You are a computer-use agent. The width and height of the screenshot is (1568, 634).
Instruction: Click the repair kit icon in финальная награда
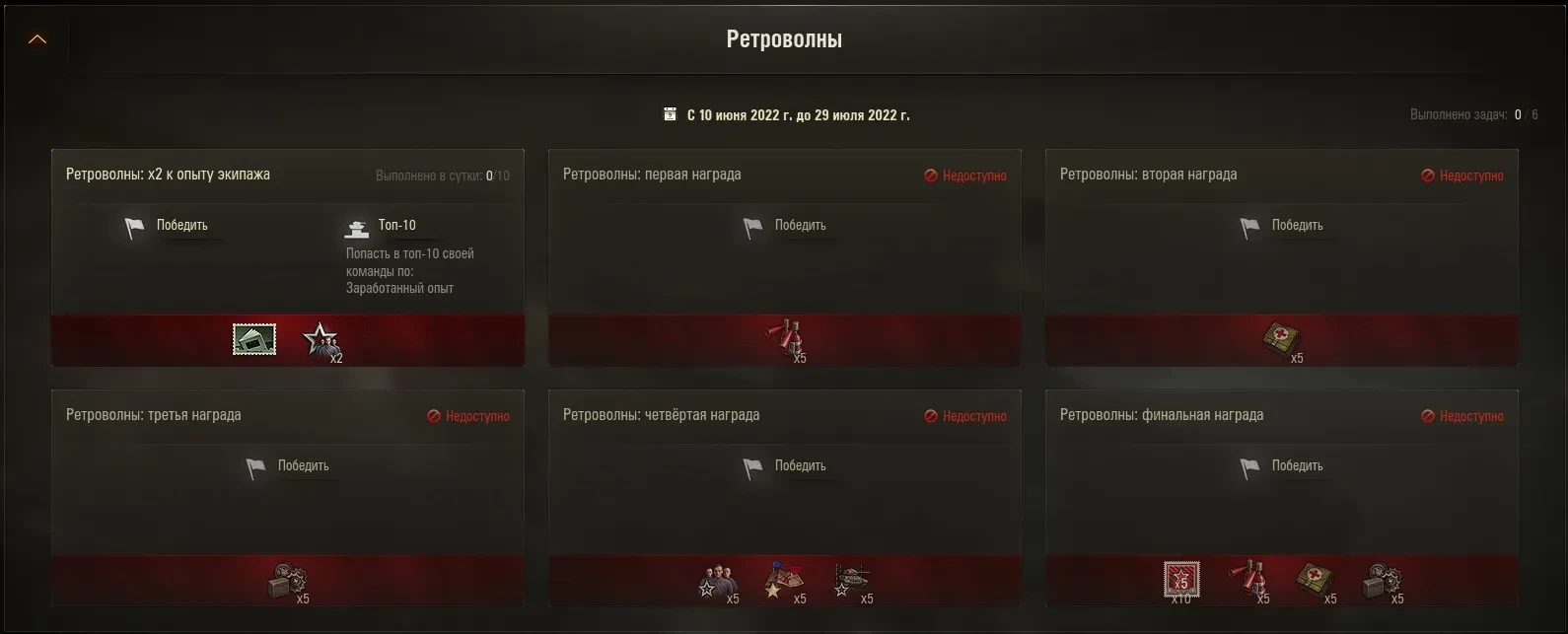[x=1383, y=581]
